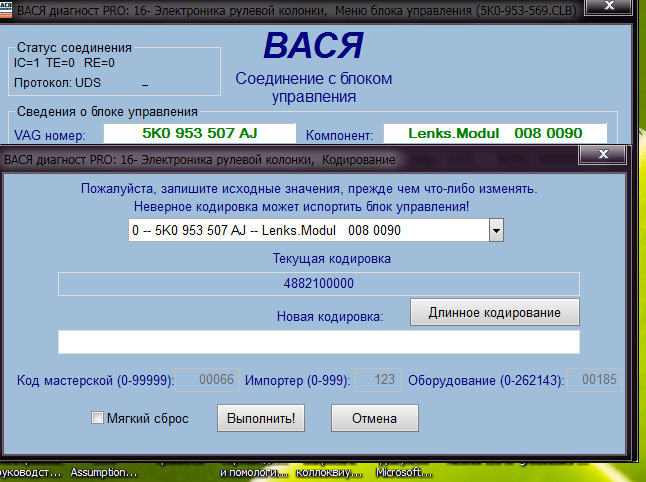Click the current coding value 4882100000
Image resolution: width=646 pixels, height=482 pixels.
(x=318, y=283)
